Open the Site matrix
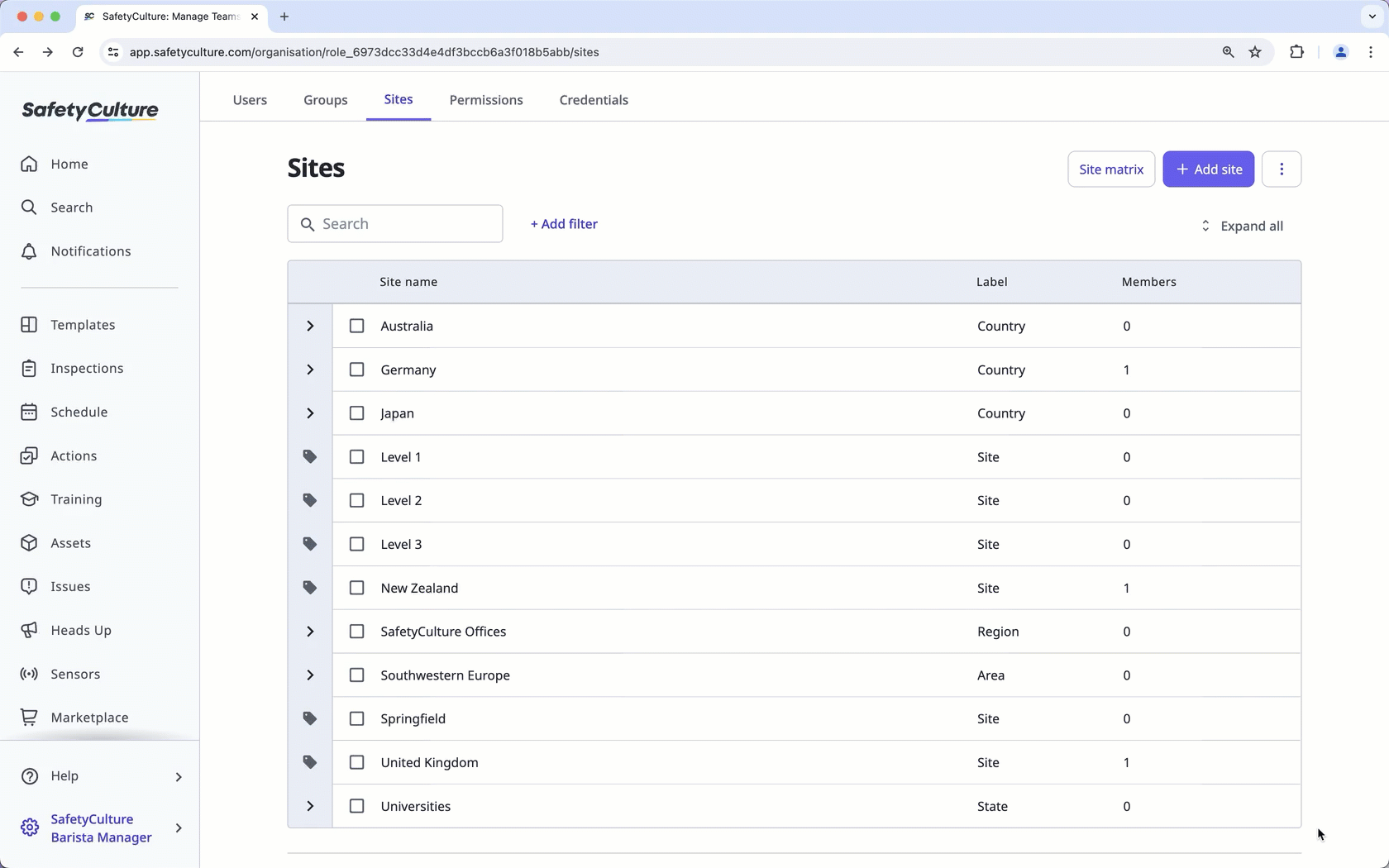1389x868 pixels. pos(1111,169)
